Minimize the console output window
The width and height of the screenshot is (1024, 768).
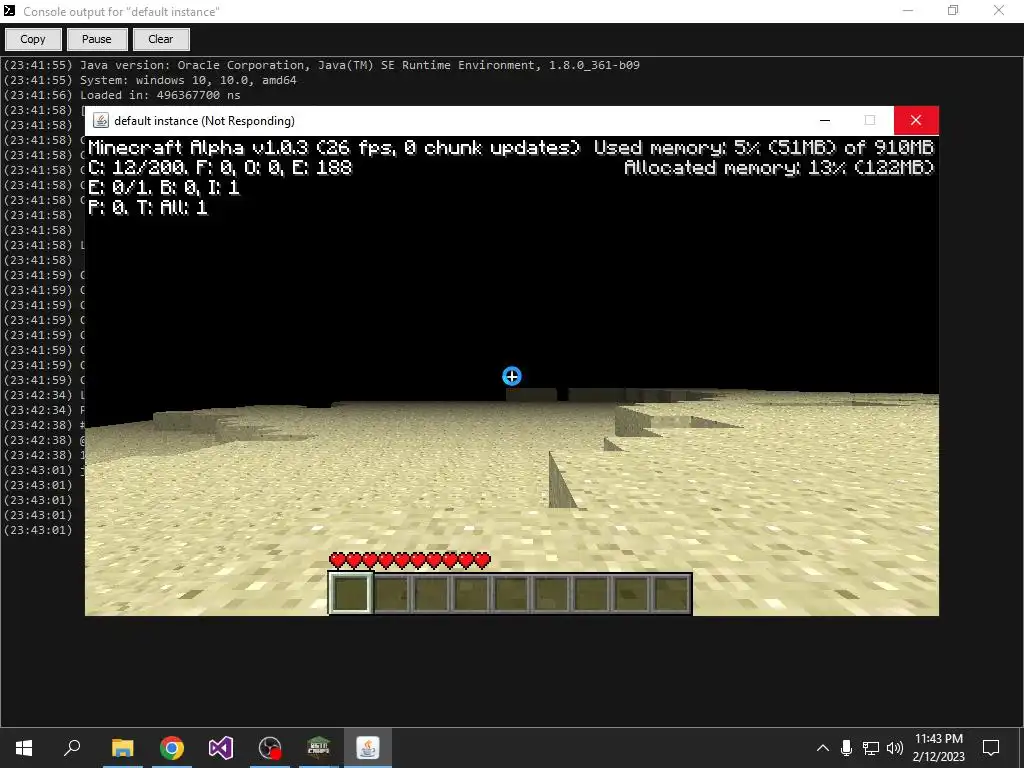click(908, 10)
